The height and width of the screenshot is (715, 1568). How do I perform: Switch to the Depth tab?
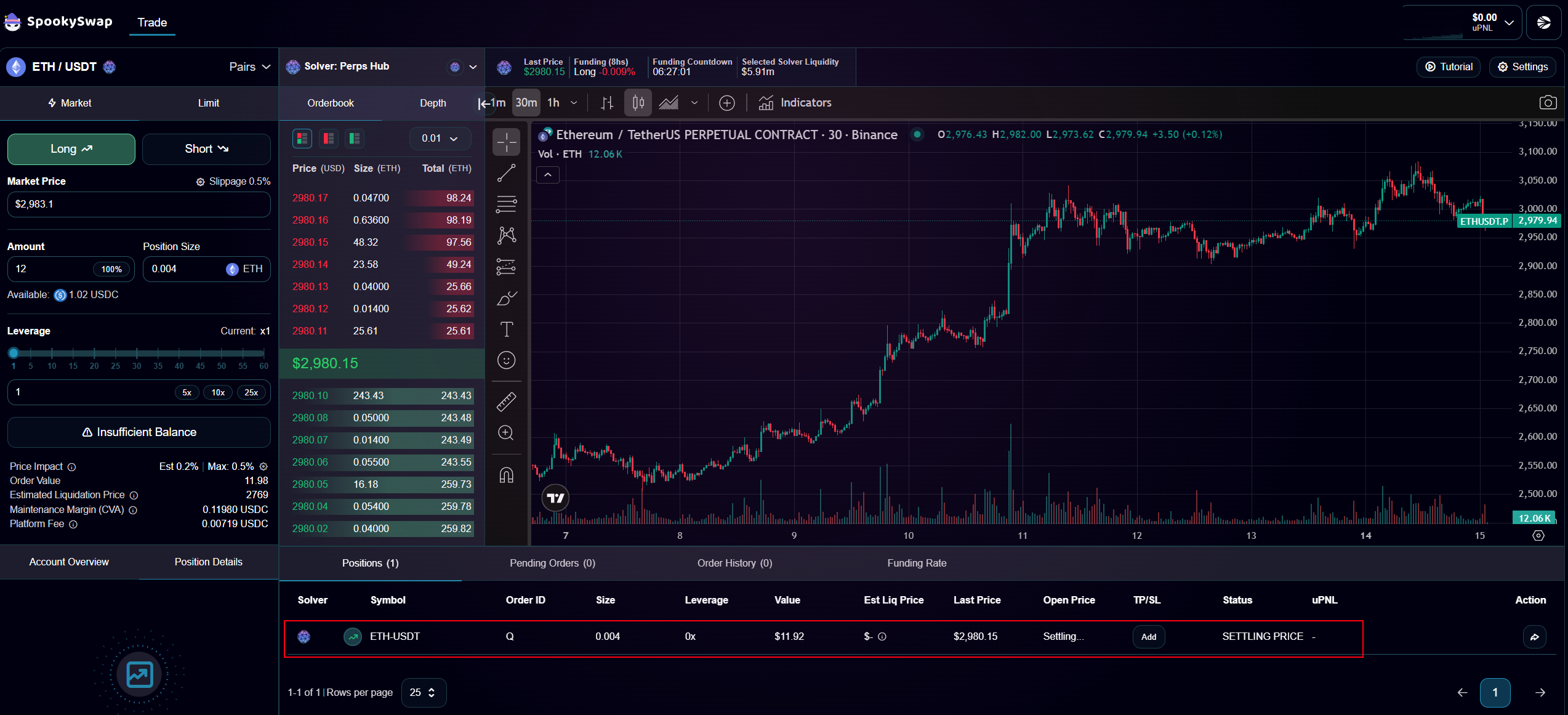(433, 103)
